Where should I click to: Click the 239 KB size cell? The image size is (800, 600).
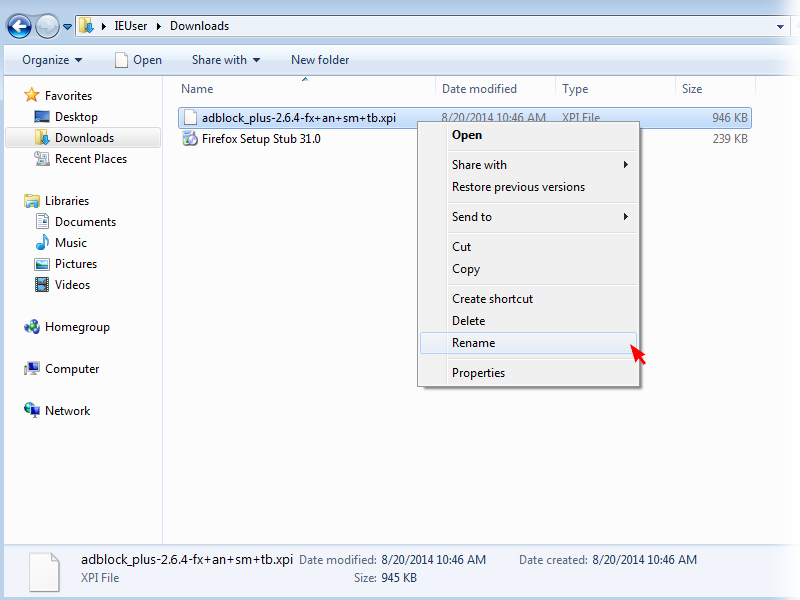pos(730,139)
